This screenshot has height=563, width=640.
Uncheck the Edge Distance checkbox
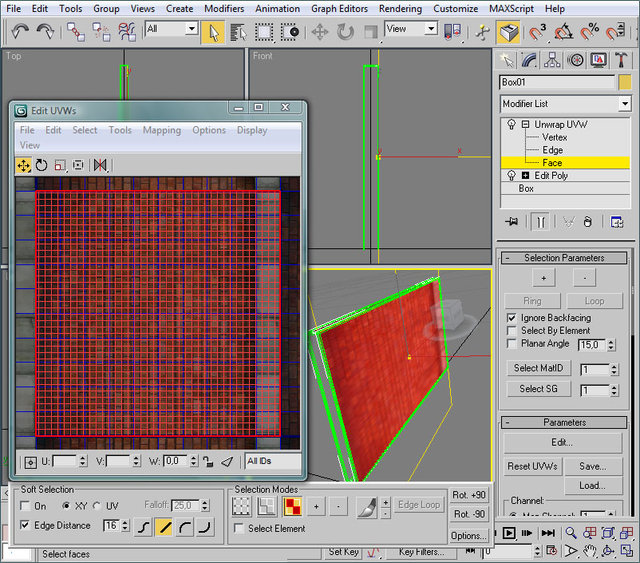(25, 525)
